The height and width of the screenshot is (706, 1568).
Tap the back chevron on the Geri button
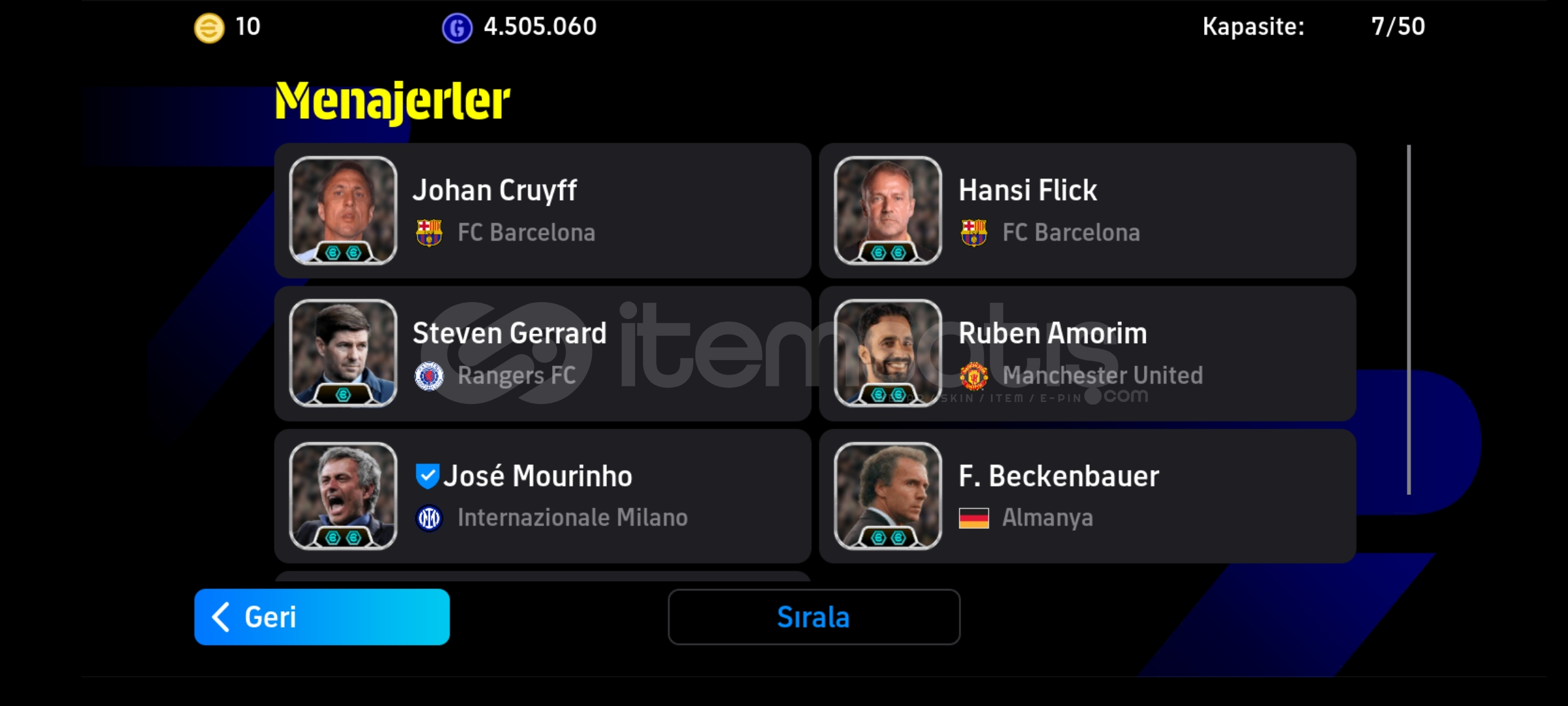(221, 617)
